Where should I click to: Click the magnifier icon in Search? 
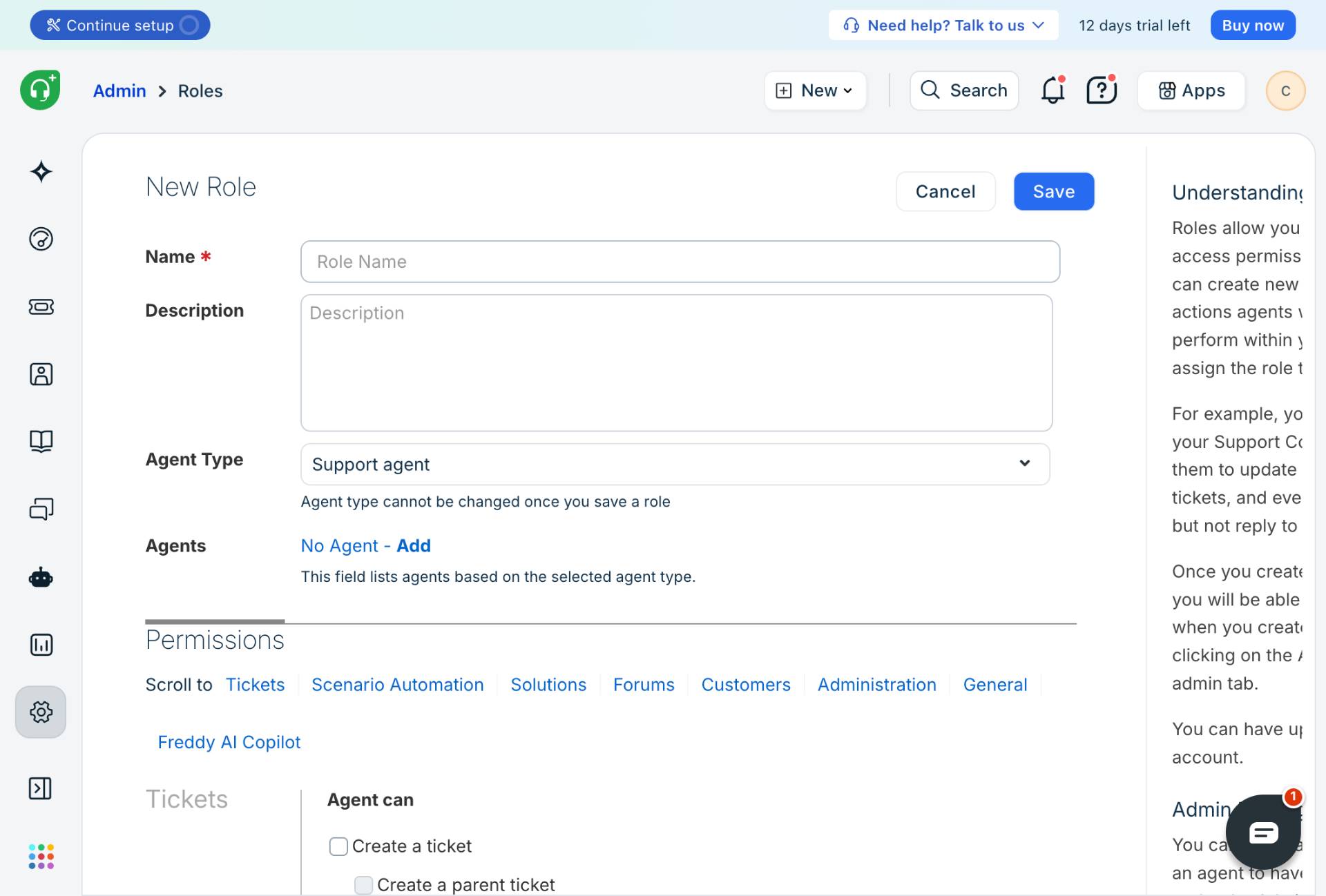930,90
